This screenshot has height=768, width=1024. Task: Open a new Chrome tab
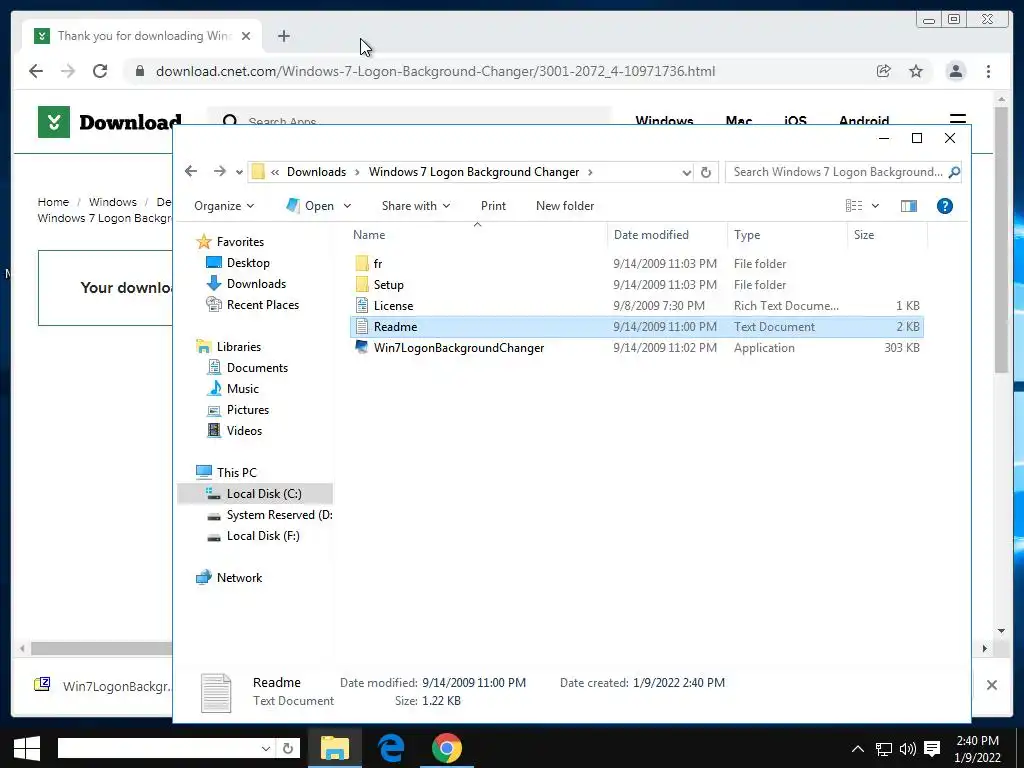[283, 36]
